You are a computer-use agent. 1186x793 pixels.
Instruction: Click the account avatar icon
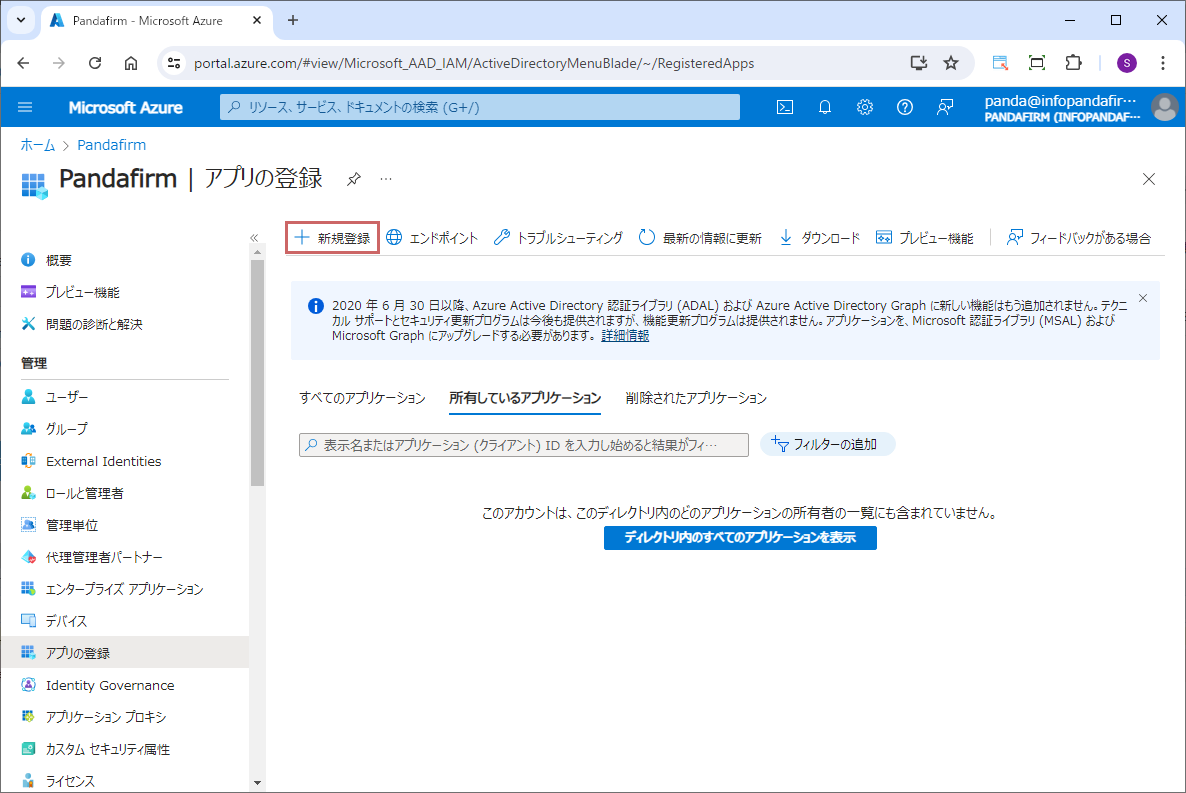tap(1164, 107)
